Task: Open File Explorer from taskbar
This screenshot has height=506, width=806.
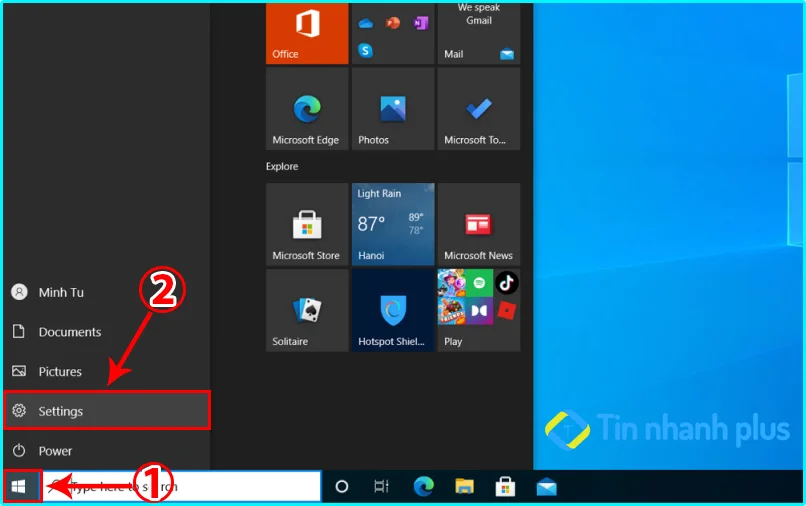Action: (x=464, y=486)
